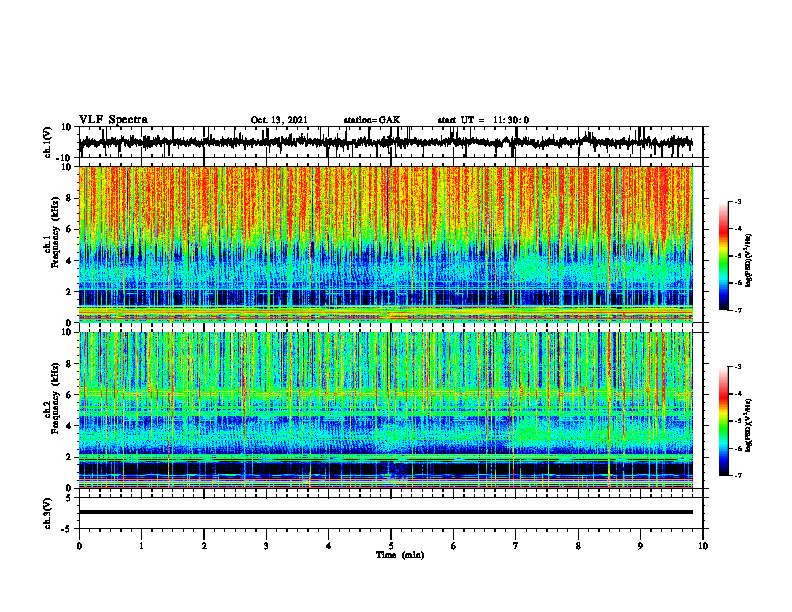Click time axis tick label "1"
The image size is (792, 612).
click(141, 546)
